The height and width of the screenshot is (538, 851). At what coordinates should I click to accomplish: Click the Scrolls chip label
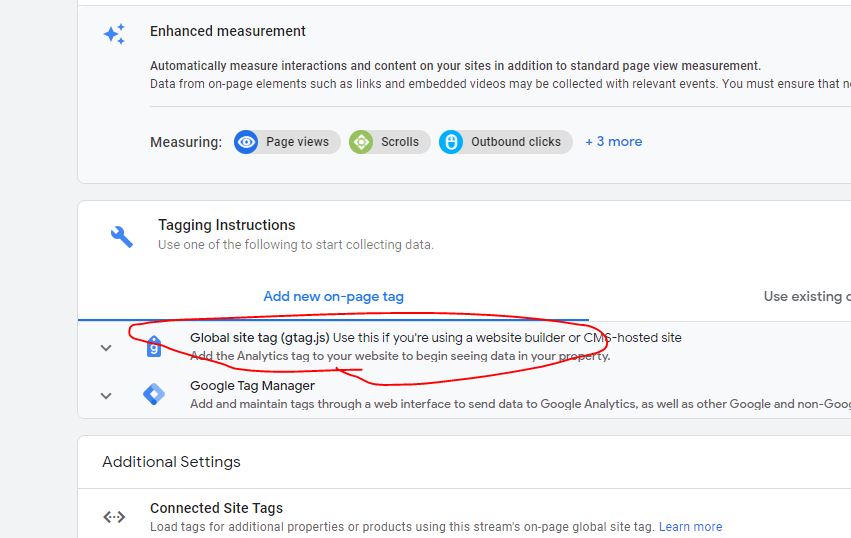pos(400,142)
